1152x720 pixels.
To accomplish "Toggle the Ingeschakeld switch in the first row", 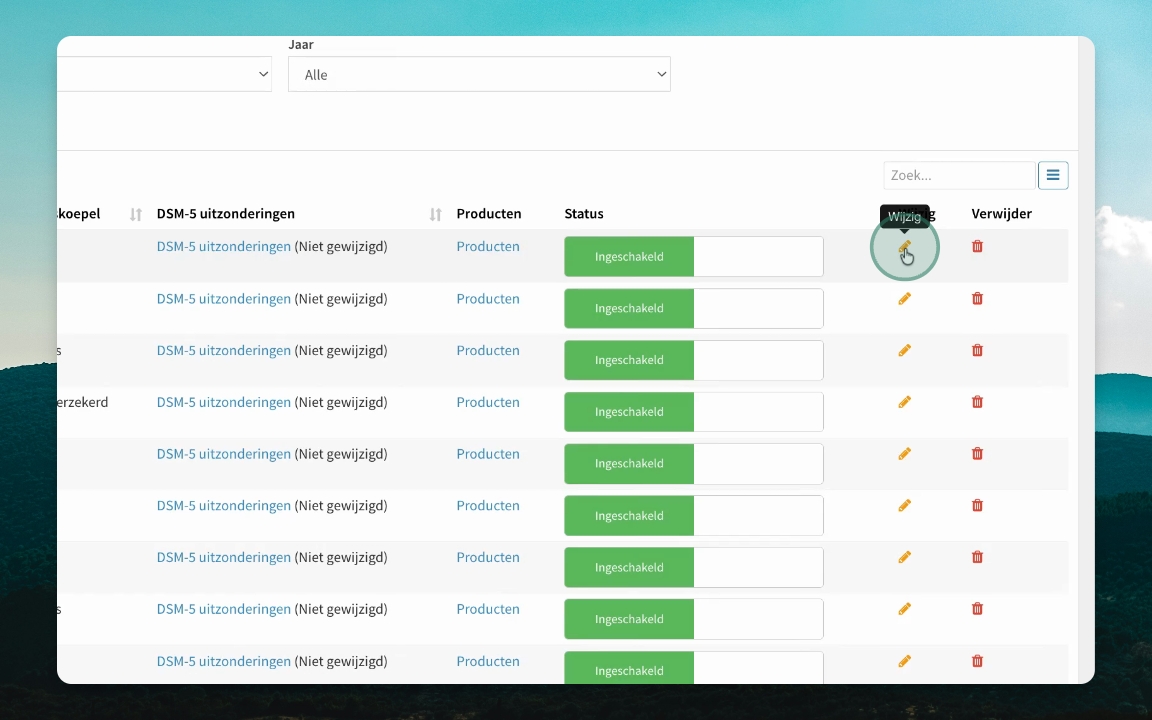I will coord(694,256).
